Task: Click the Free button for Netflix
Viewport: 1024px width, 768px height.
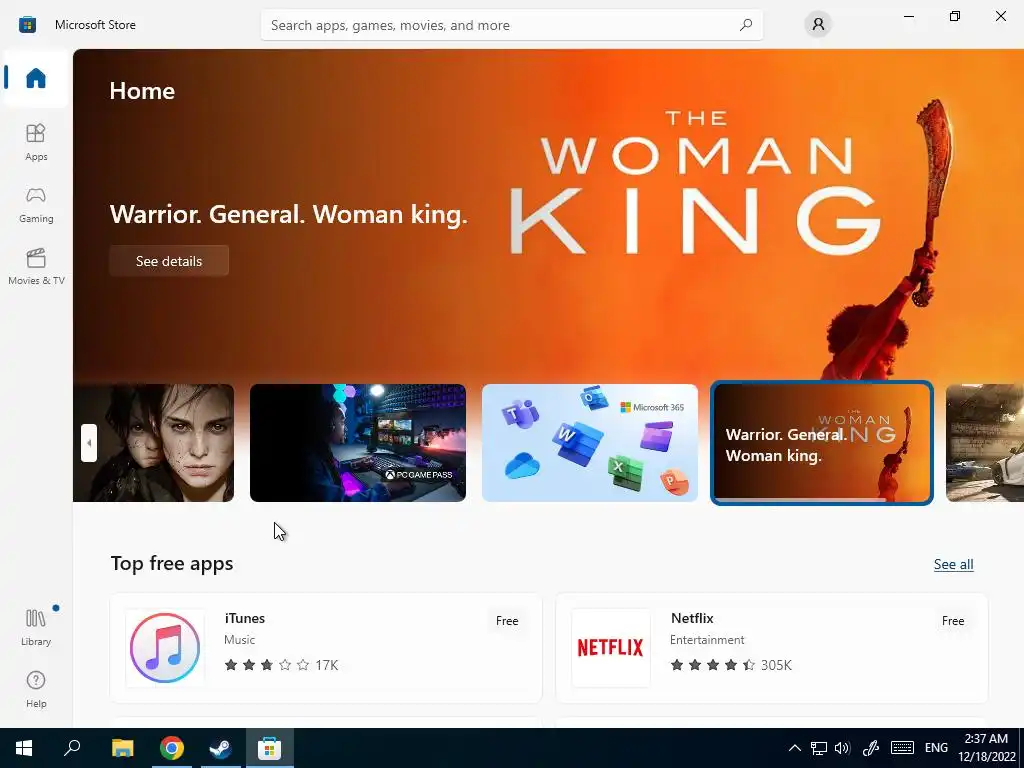Action: tap(953, 621)
